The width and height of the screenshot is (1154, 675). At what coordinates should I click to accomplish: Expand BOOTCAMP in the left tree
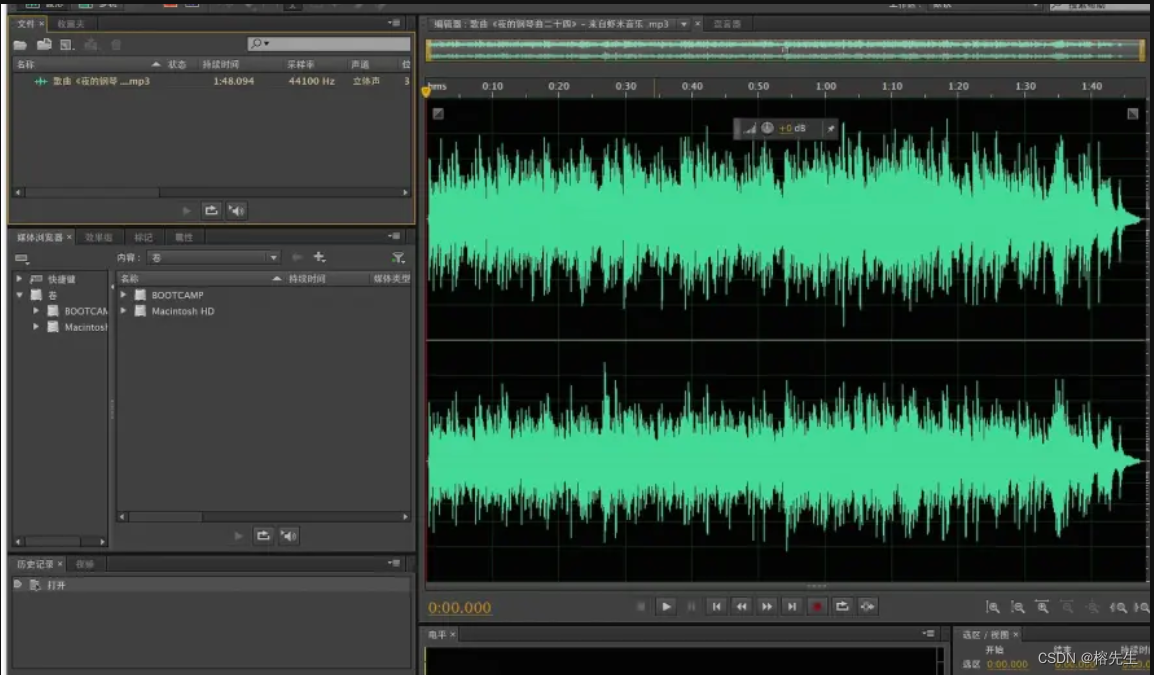[35, 311]
